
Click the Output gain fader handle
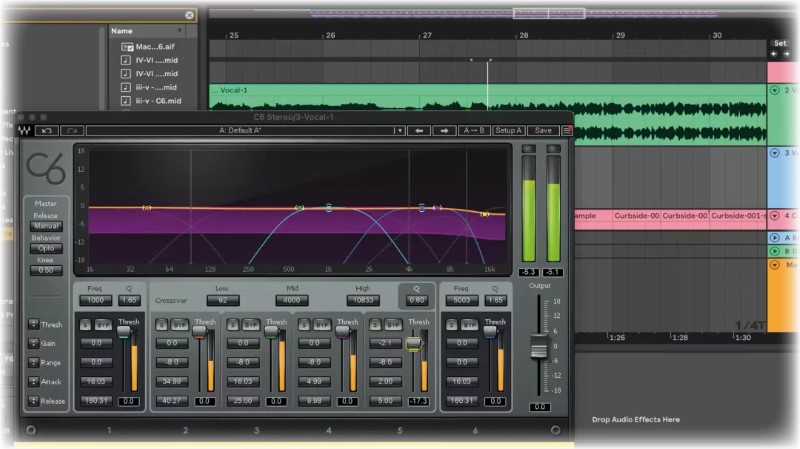pyautogui.click(x=539, y=345)
